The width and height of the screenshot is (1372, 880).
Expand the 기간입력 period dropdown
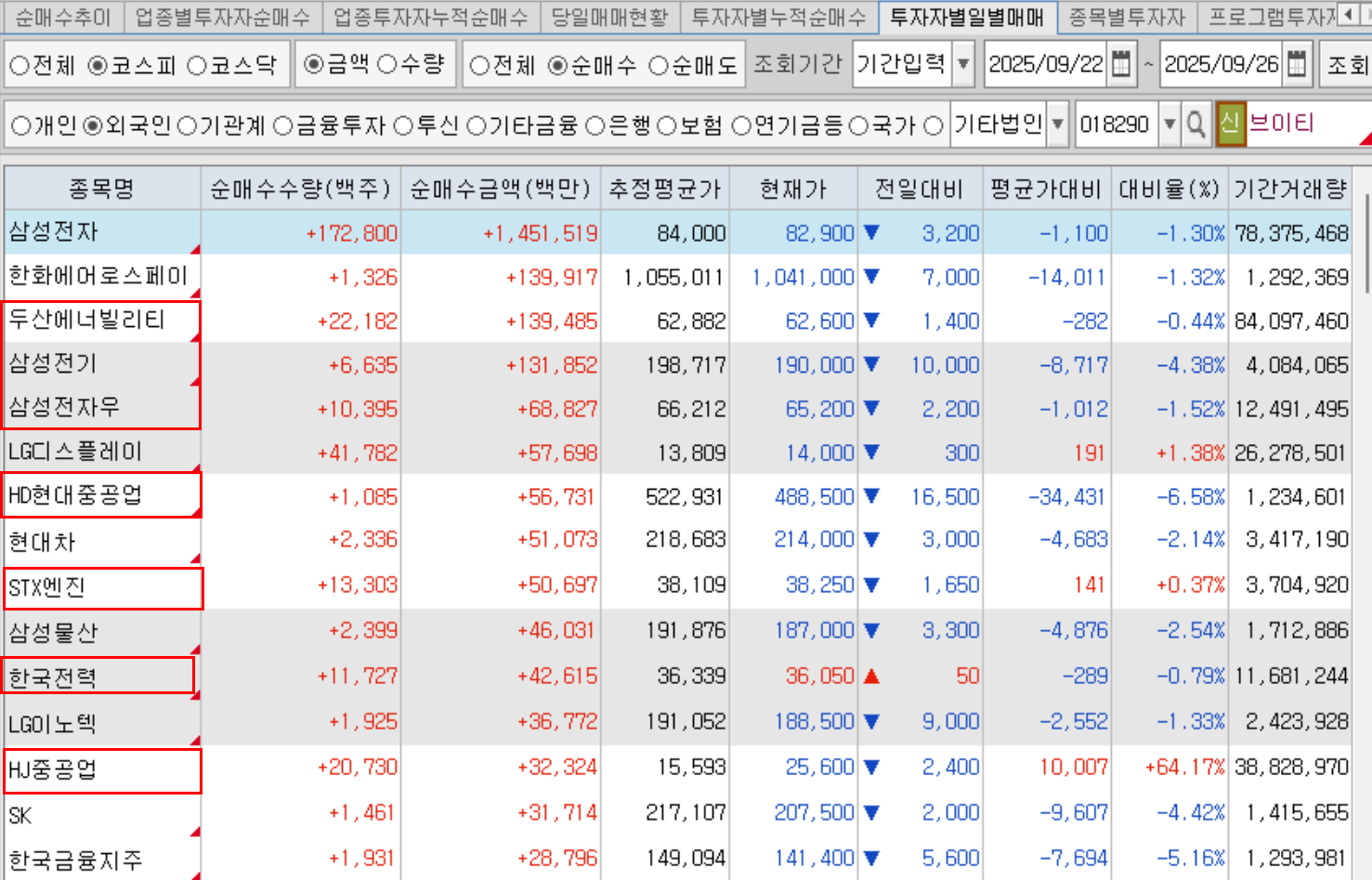coord(963,64)
